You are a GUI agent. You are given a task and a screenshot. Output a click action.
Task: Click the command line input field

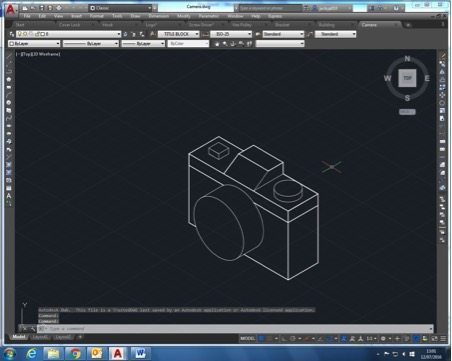235,329
